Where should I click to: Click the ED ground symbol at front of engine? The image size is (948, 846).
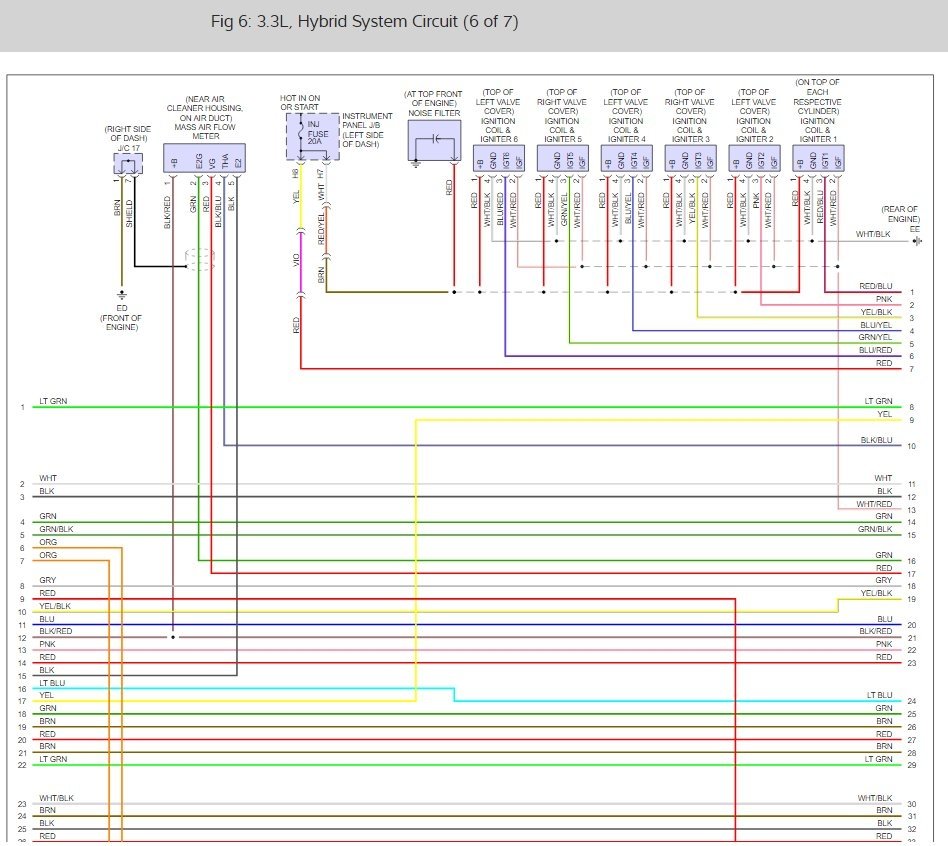(122, 295)
